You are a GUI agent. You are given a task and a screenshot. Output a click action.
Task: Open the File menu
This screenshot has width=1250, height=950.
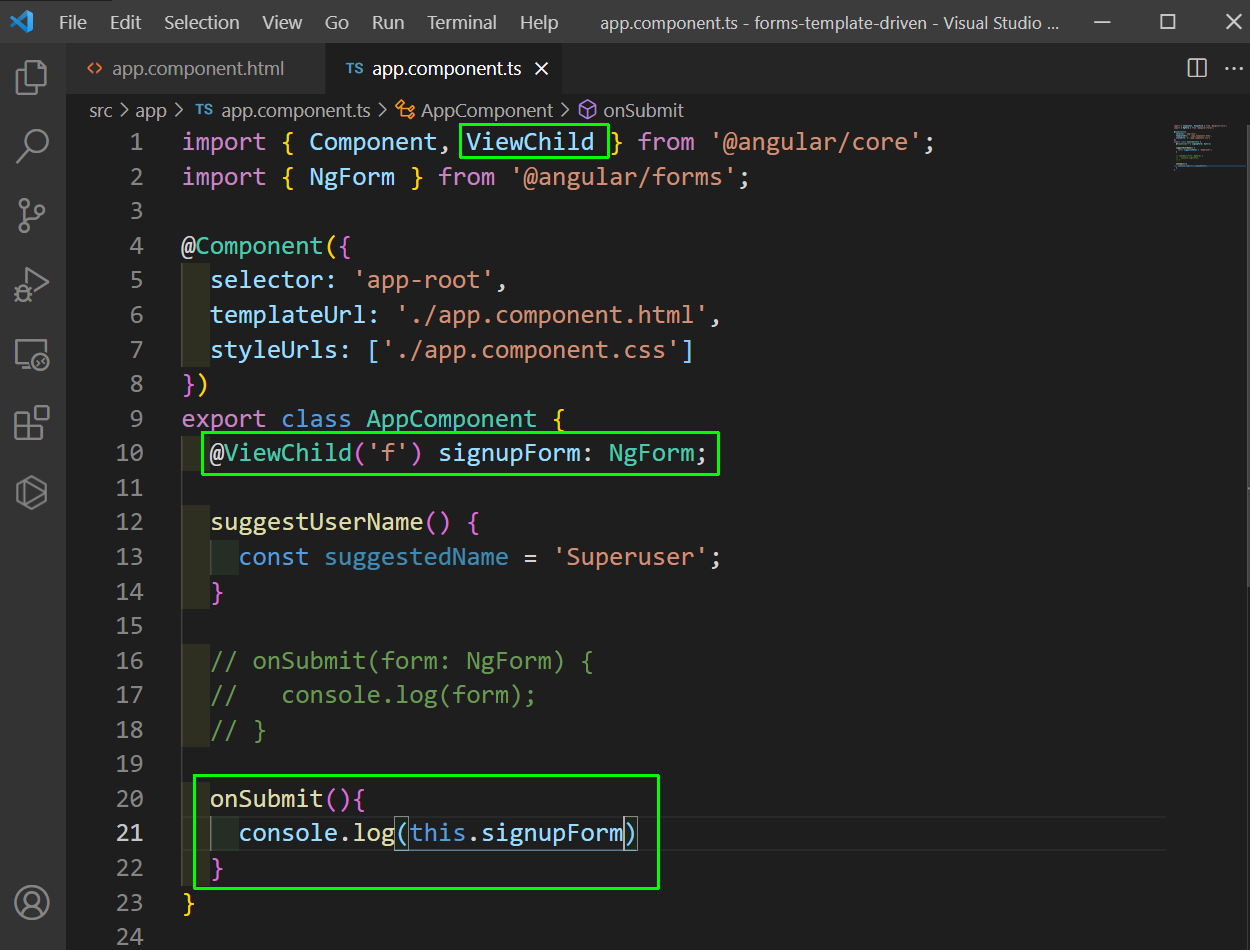coord(73,22)
